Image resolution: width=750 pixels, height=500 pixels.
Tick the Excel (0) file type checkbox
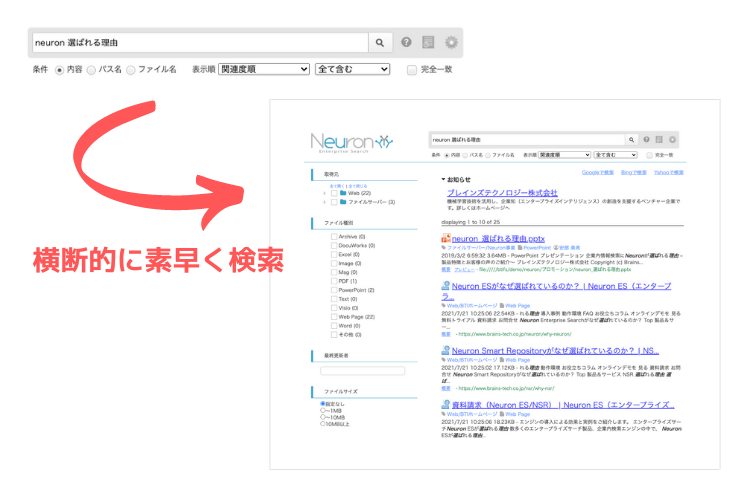point(334,254)
